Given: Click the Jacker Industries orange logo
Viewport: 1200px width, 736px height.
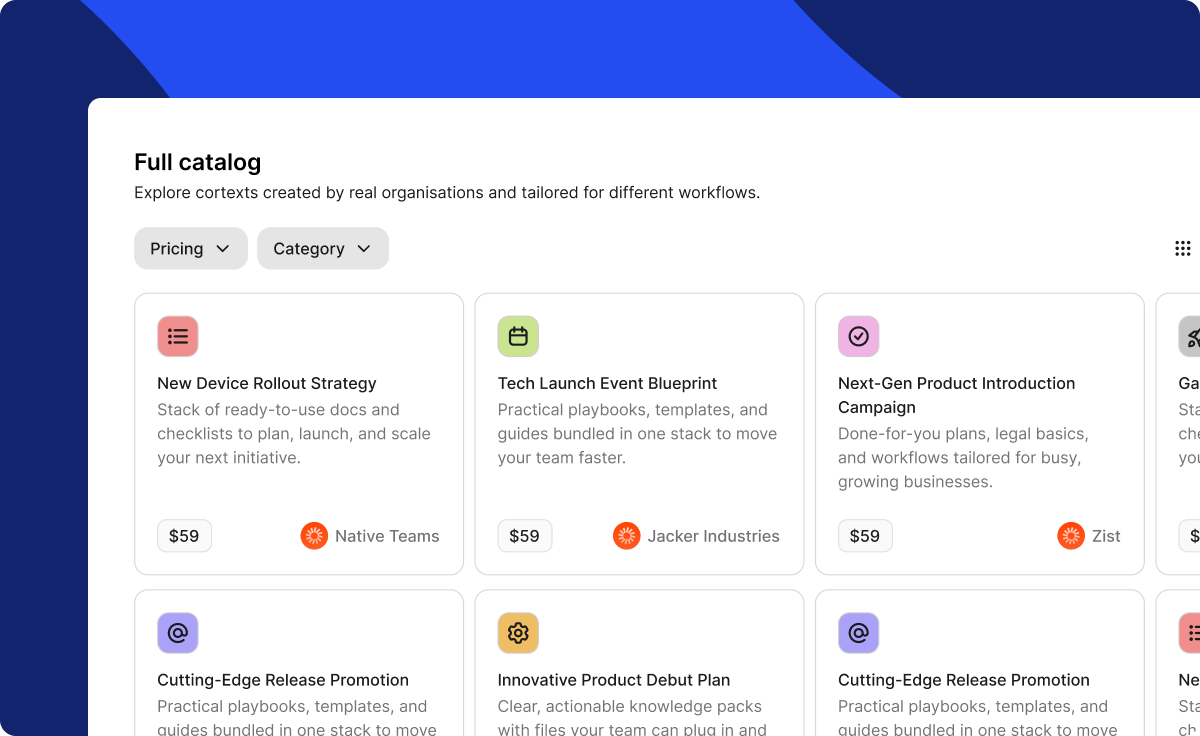Looking at the screenshot, I should coord(627,536).
